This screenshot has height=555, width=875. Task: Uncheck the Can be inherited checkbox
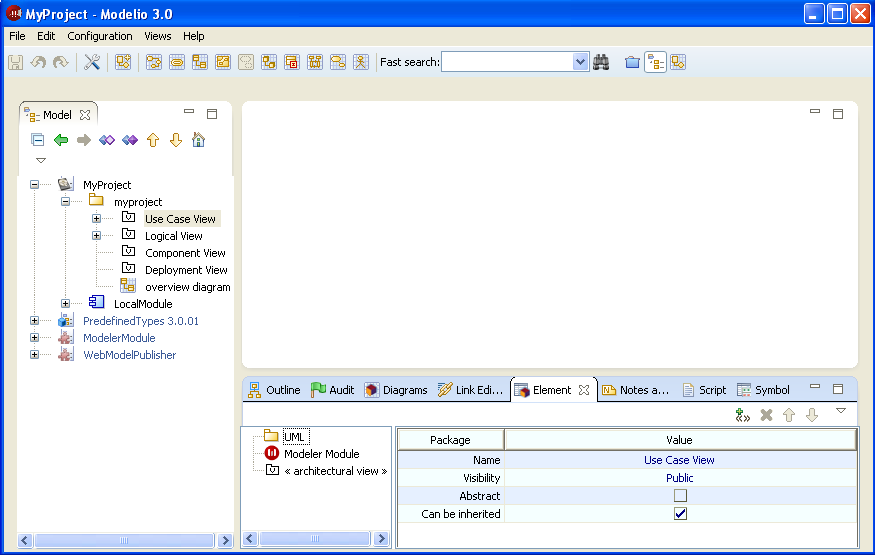click(680, 513)
